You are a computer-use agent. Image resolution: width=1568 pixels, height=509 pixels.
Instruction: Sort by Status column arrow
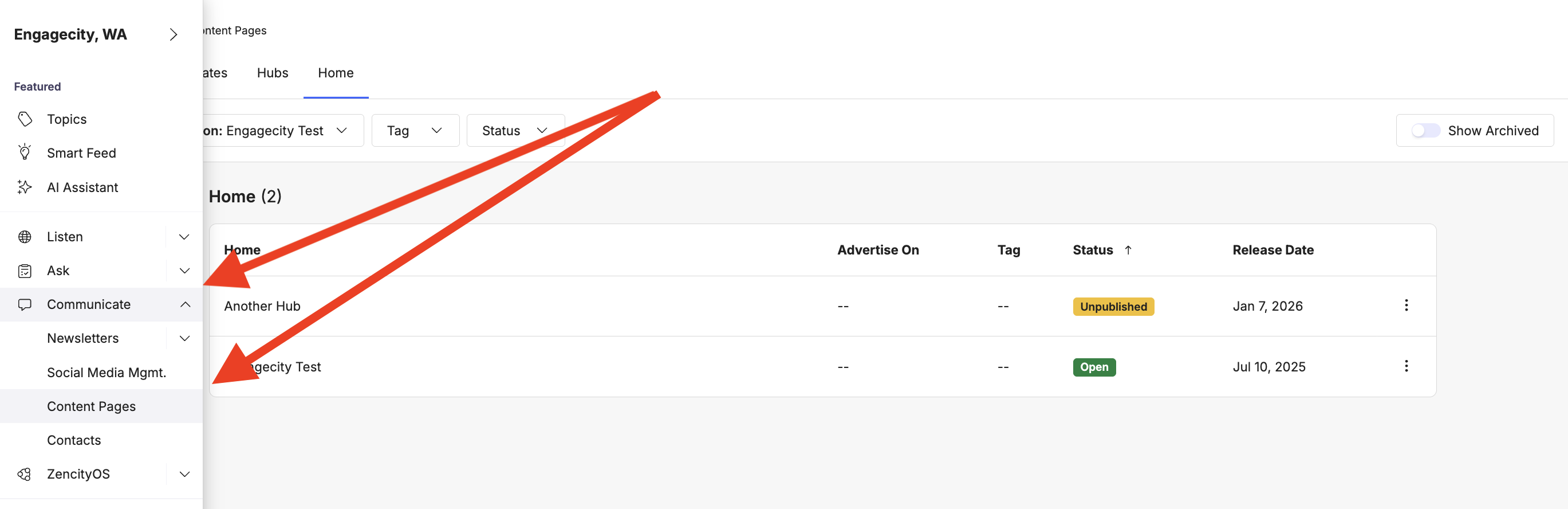click(1128, 250)
